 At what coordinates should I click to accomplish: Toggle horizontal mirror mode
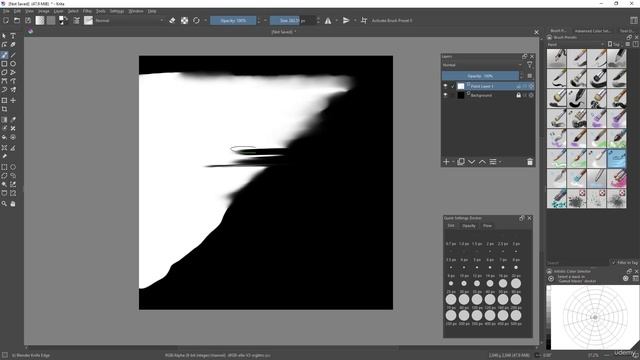coord(328,20)
